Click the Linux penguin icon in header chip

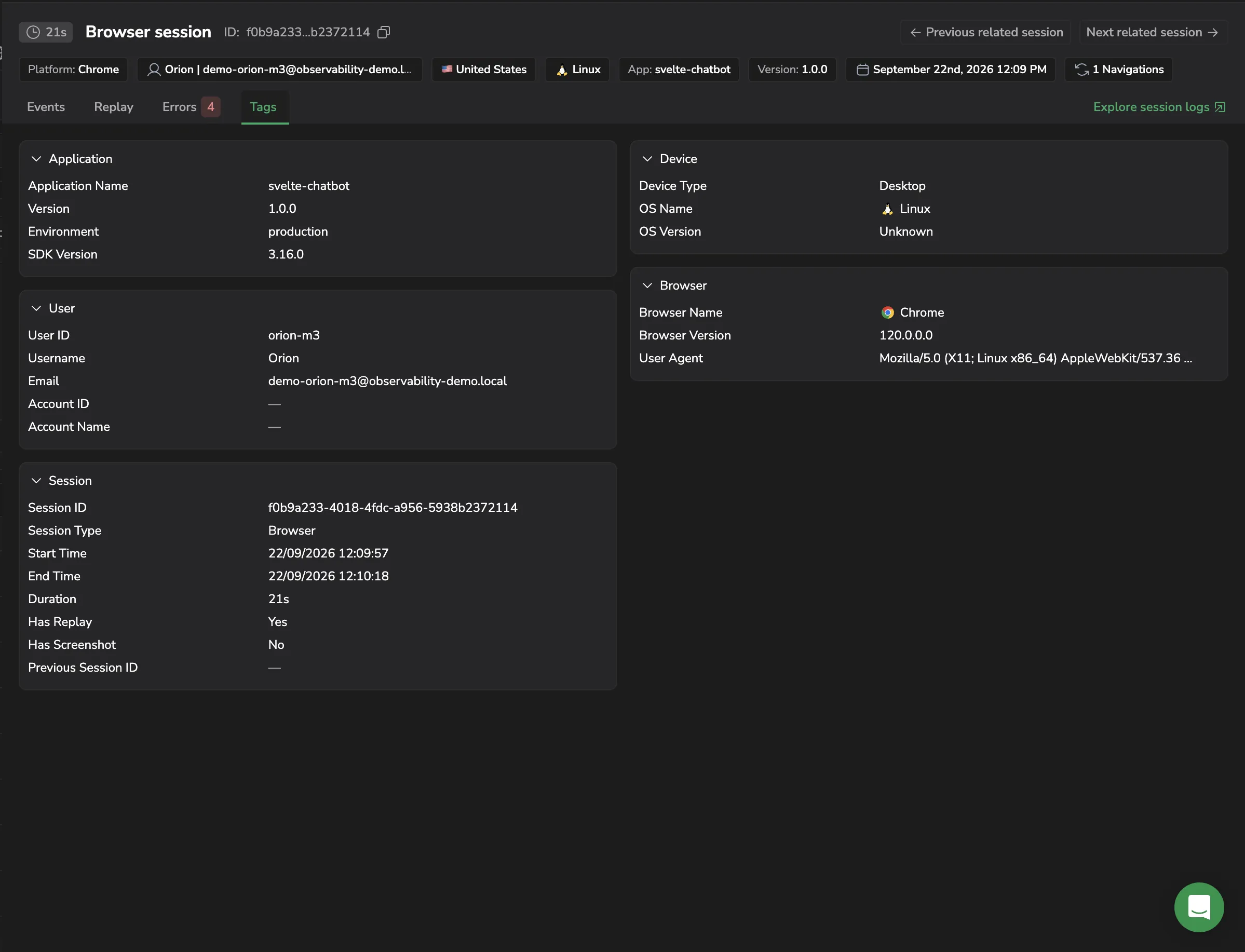coord(562,70)
